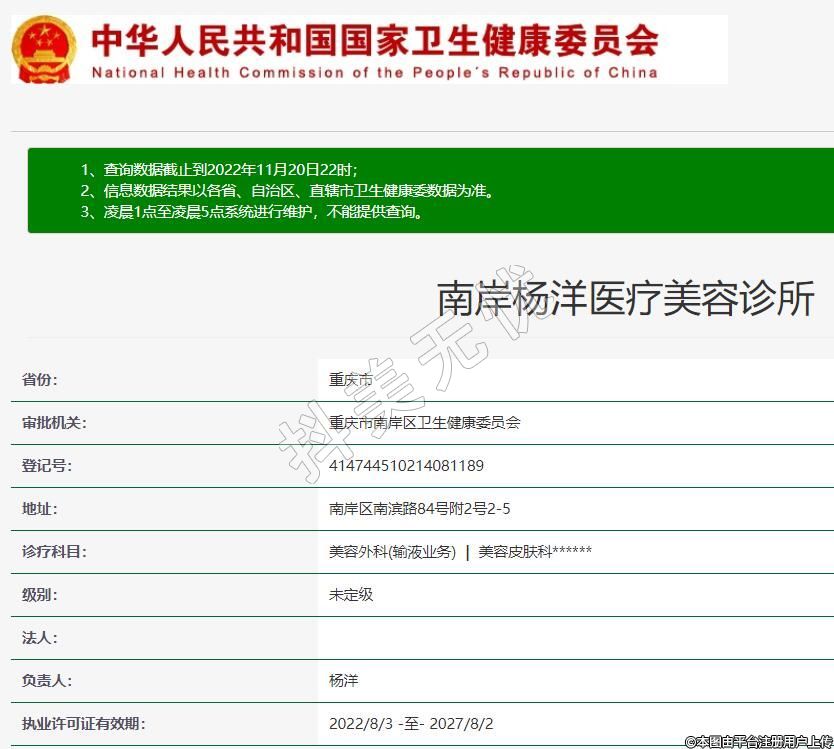Click the maintenance notice 凌晨1点至凌晨5点
The width and height of the screenshot is (834, 749).
coord(251,212)
